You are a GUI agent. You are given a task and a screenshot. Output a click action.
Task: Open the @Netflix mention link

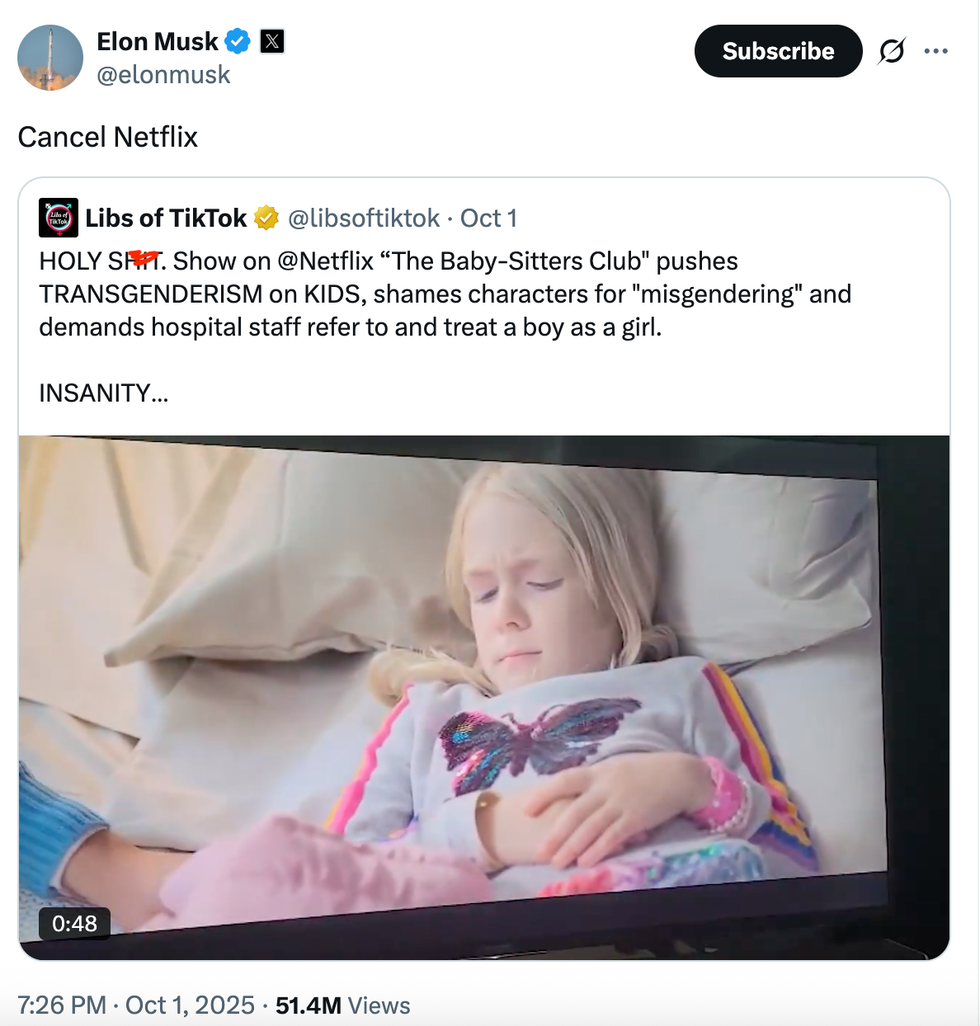pyautogui.click(x=326, y=262)
